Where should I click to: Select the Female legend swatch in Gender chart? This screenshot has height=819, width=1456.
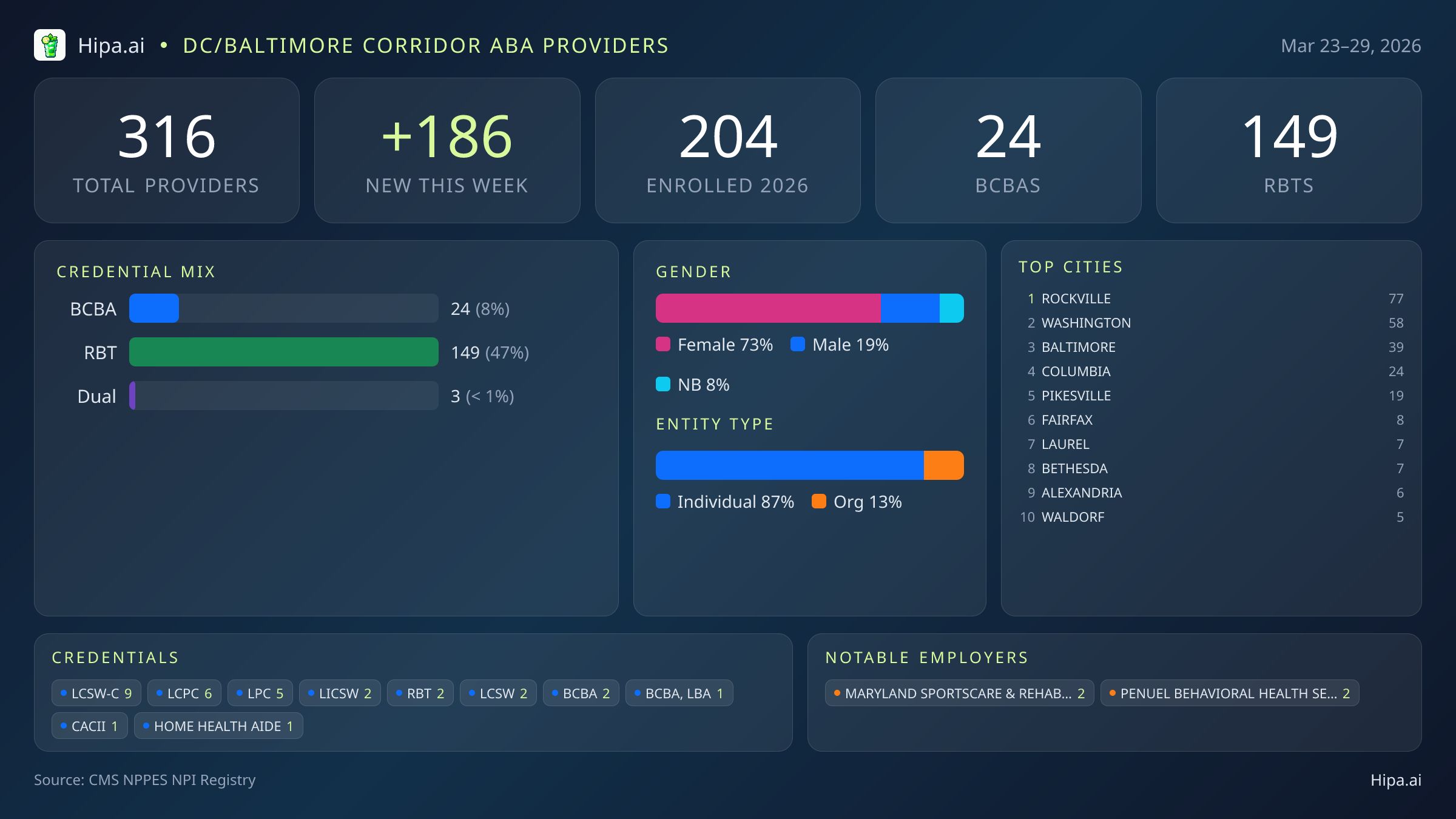point(663,345)
